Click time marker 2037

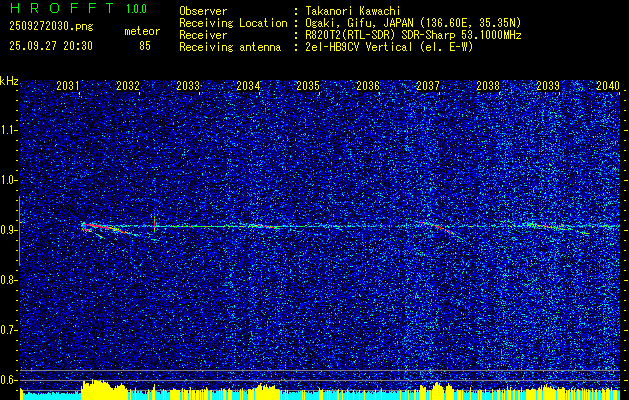428,86
